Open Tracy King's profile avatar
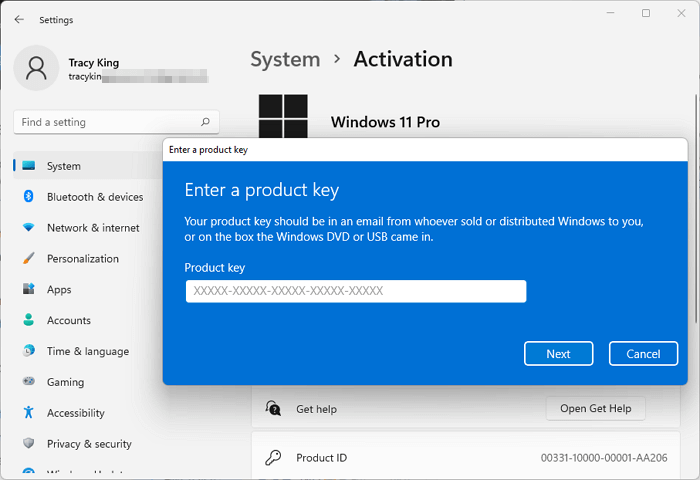The height and width of the screenshot is (480, 700). coord(36,68)
